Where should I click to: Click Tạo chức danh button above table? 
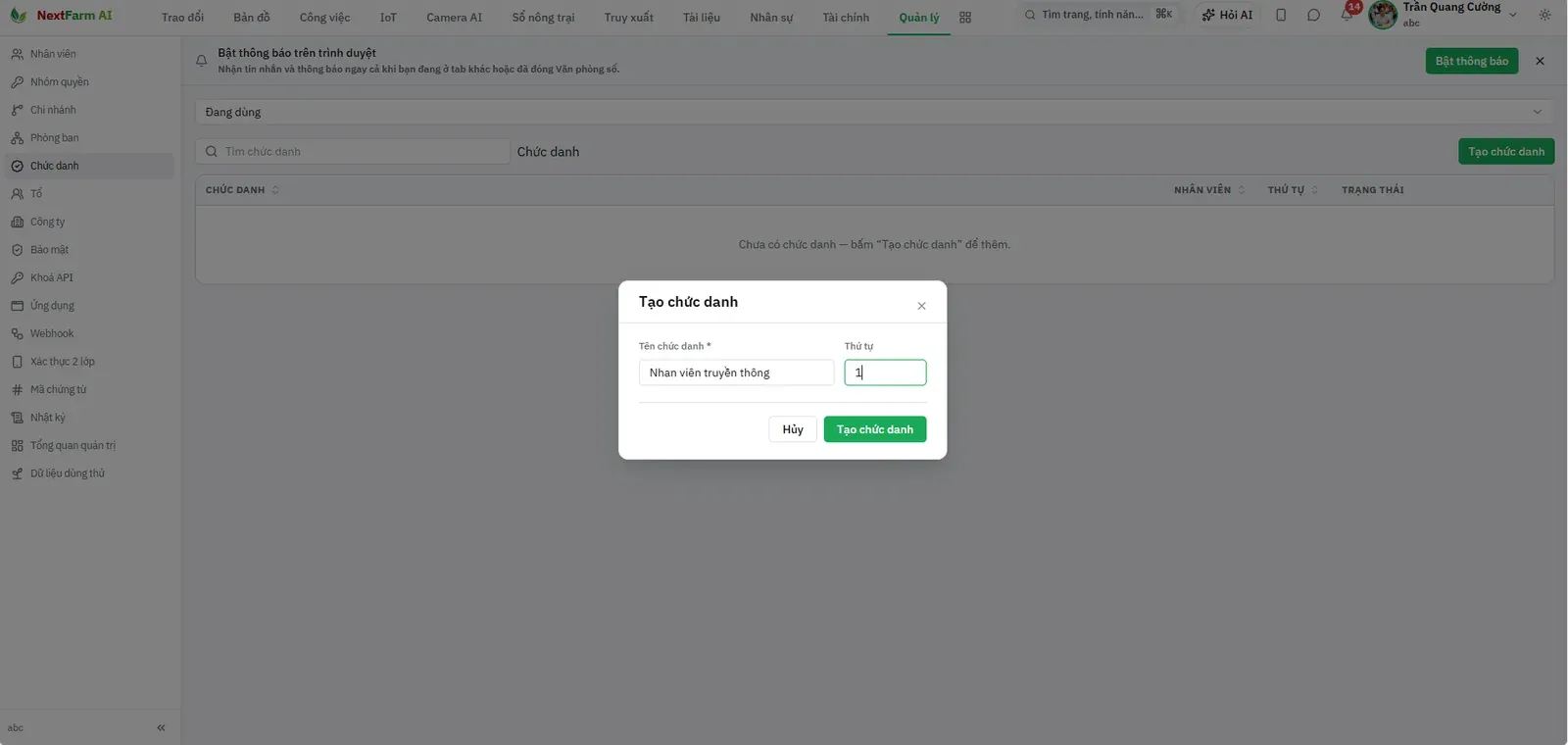coord(1506,151)
